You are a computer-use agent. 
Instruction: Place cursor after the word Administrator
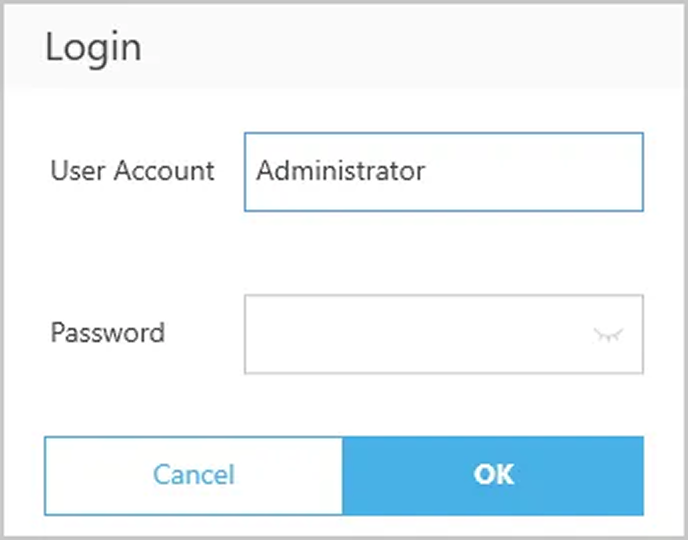[428, 171]
